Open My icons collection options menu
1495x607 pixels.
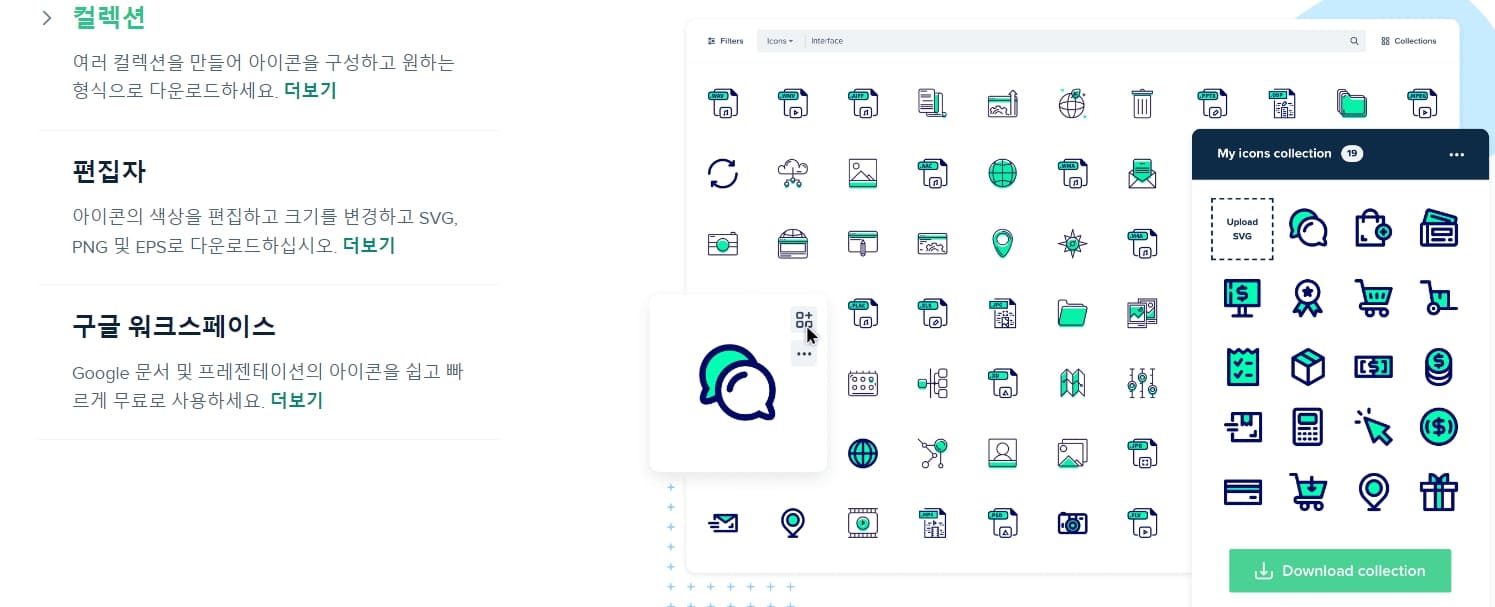[1456, 154]
